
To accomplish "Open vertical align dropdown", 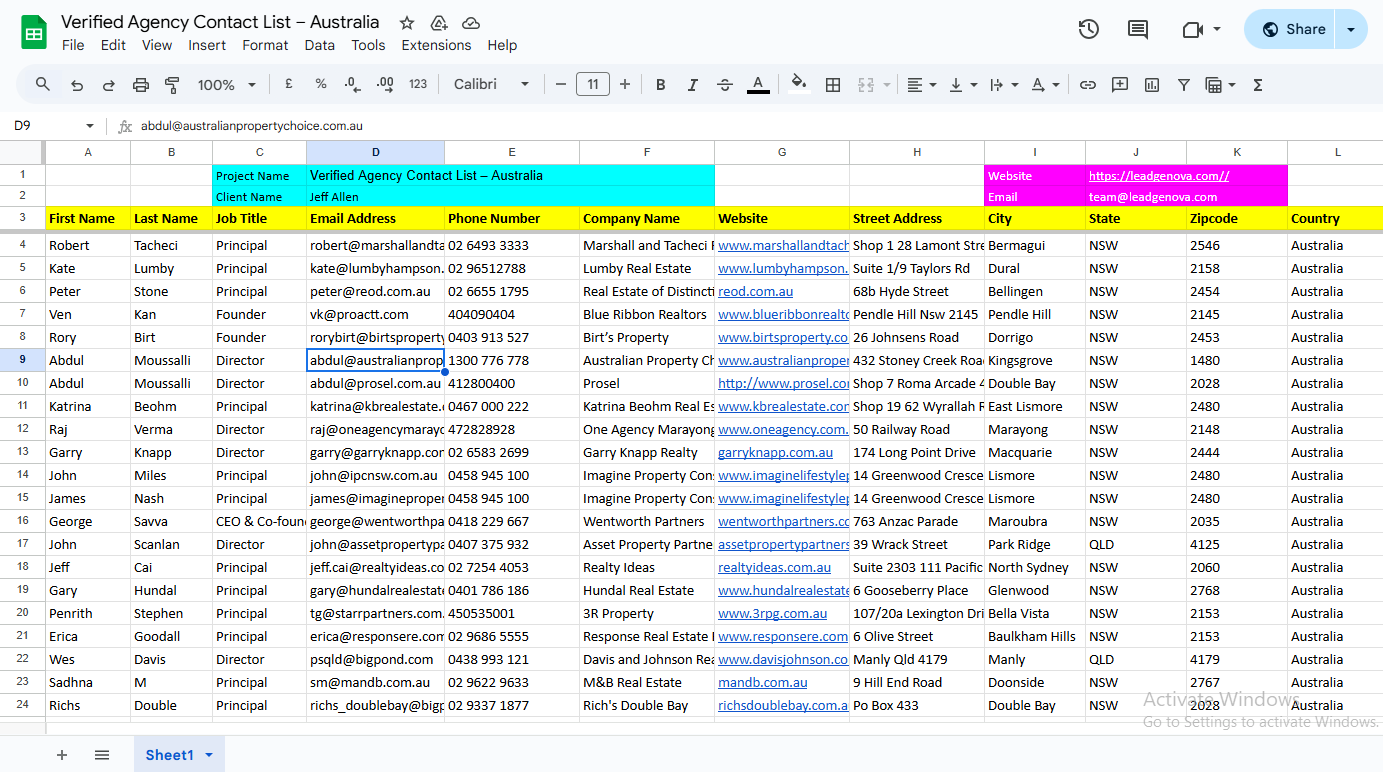I will point(962,85).
